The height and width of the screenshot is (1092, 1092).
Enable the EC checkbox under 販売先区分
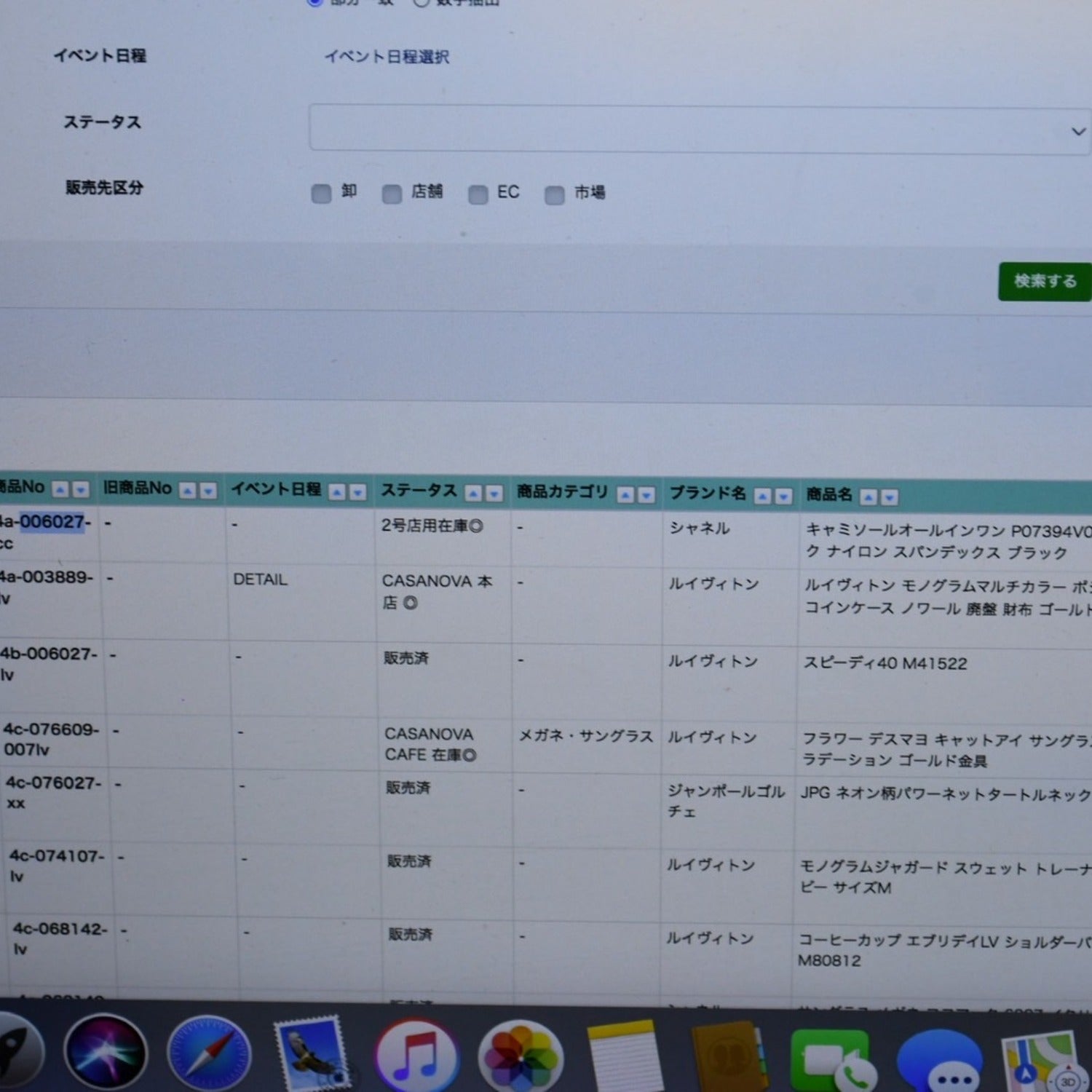[x=478, y=195]
